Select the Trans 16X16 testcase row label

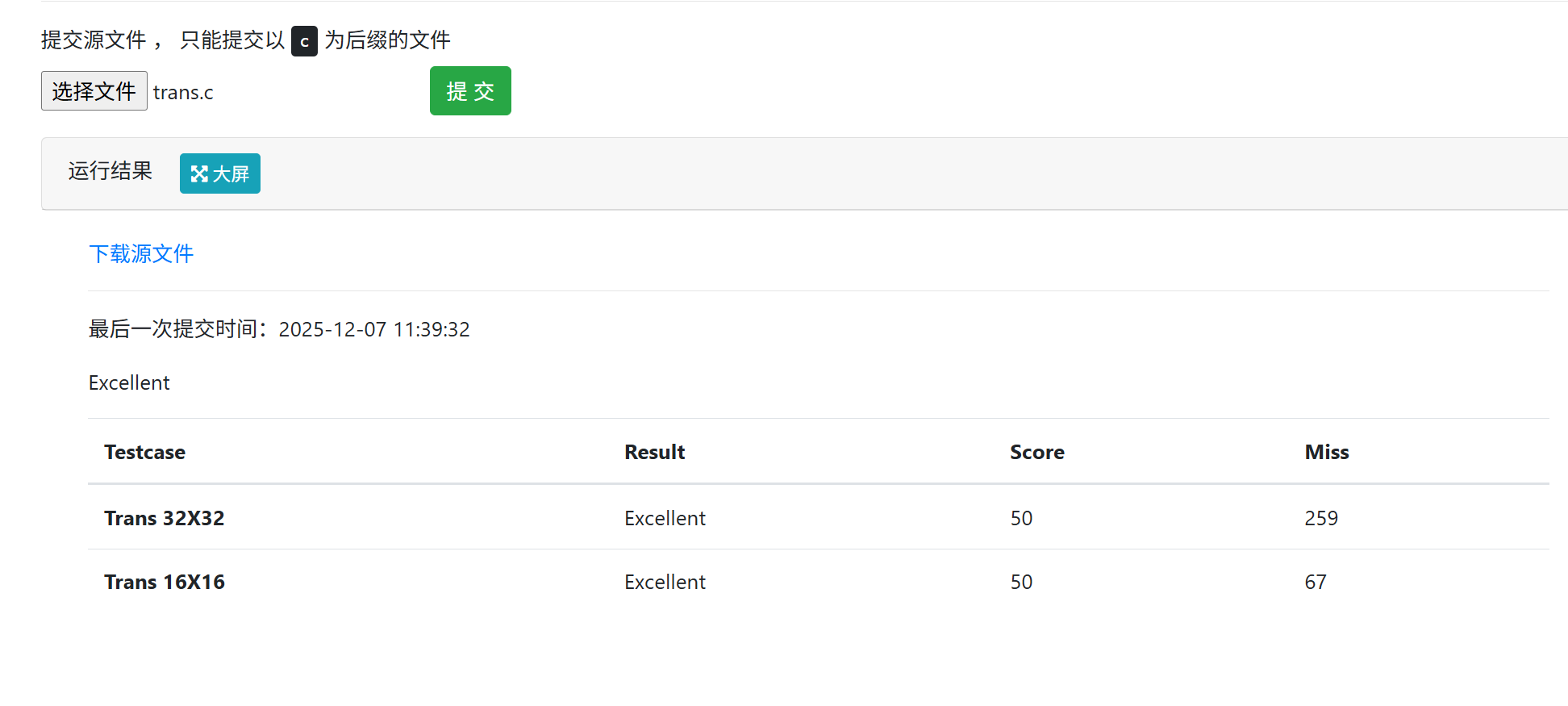point(165,582)
